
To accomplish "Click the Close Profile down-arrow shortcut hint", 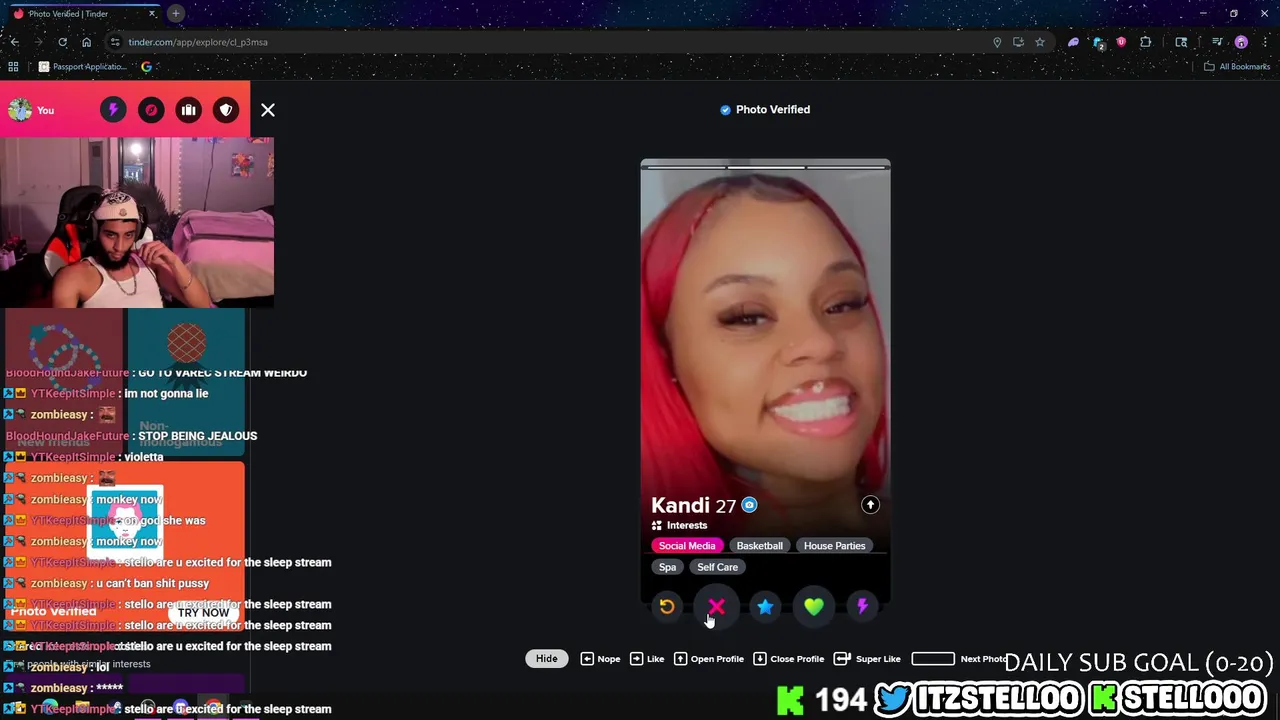I will click(789, 658).
